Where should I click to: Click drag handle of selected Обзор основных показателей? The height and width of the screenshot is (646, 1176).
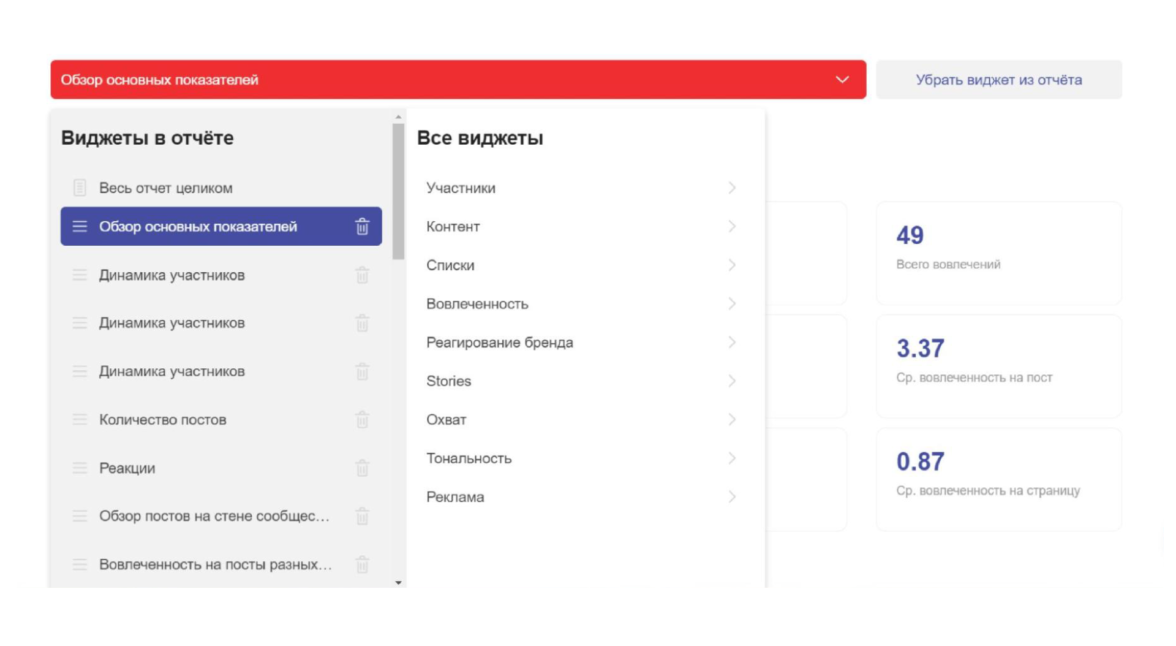coord(80,227)
